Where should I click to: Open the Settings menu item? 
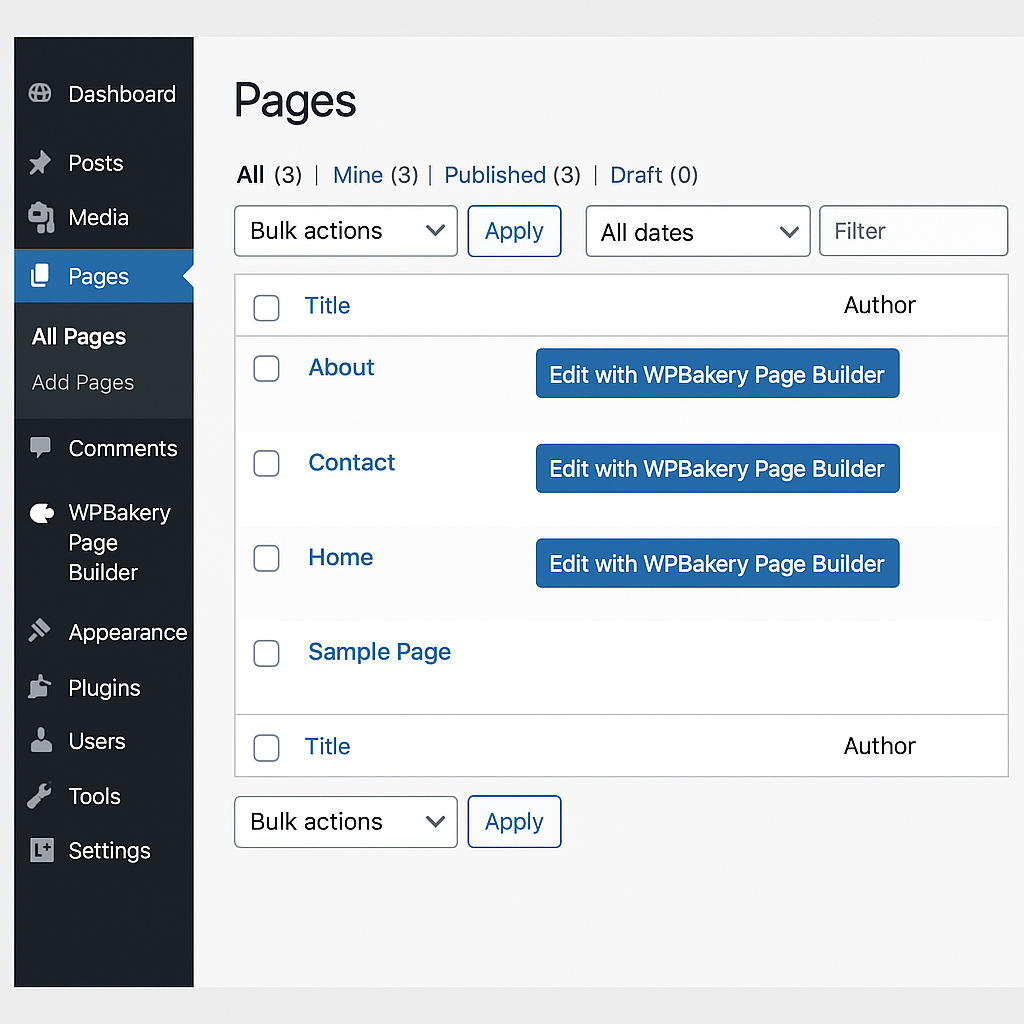point(110,851)
